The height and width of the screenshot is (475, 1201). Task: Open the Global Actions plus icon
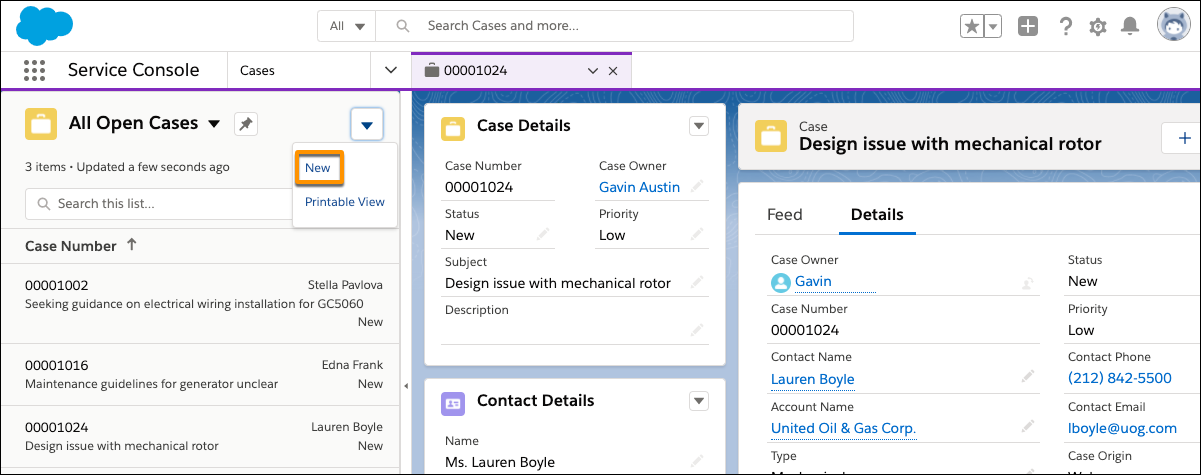[x=1028, y=27]
